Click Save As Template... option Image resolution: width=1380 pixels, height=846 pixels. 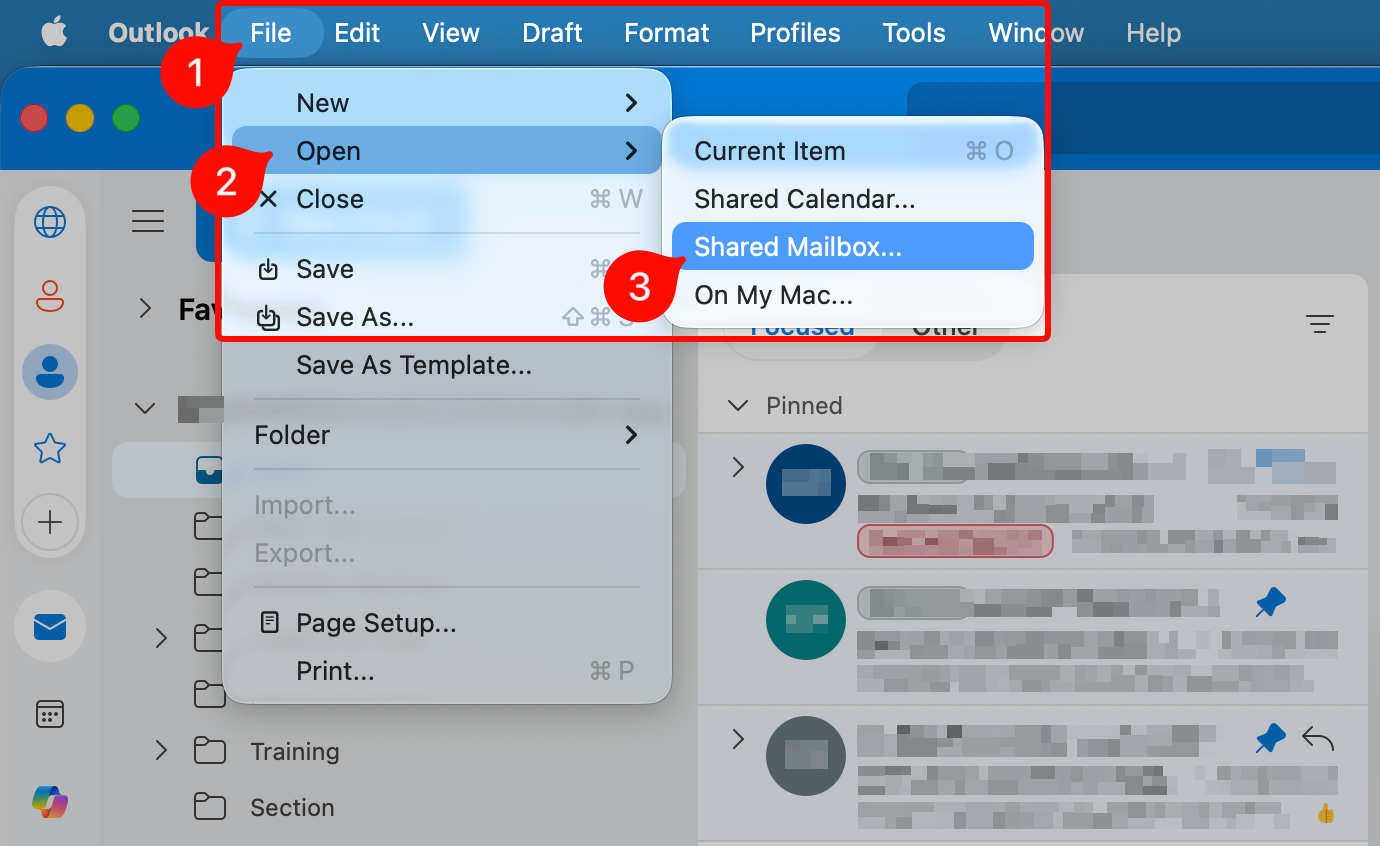point(413,366)
